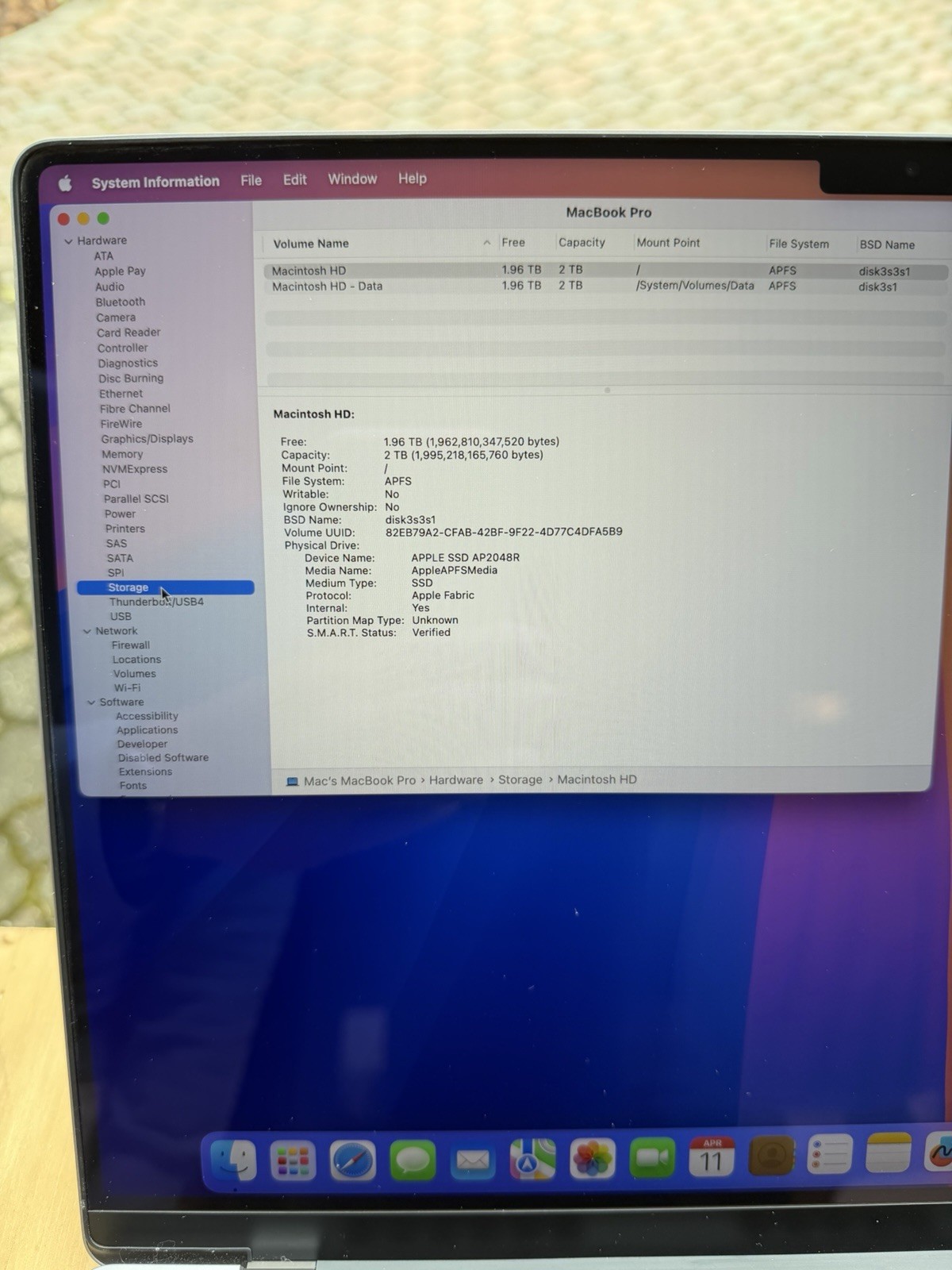Select Memory under Hardware
Viewport: 952px width, 1270px height.
click(122, 454)
